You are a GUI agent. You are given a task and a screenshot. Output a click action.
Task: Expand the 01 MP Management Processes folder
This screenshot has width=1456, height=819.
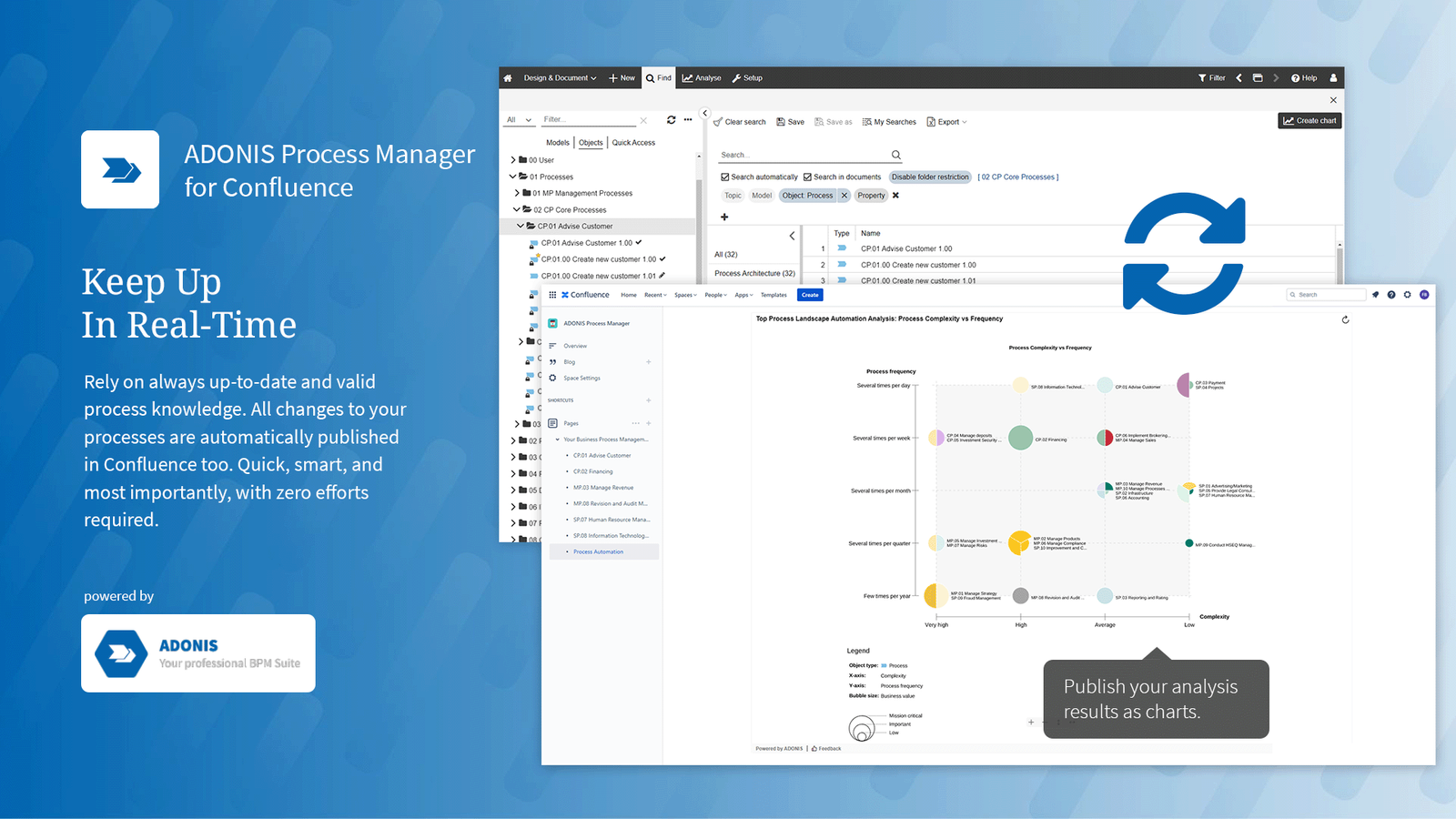(x=517, y=193)
